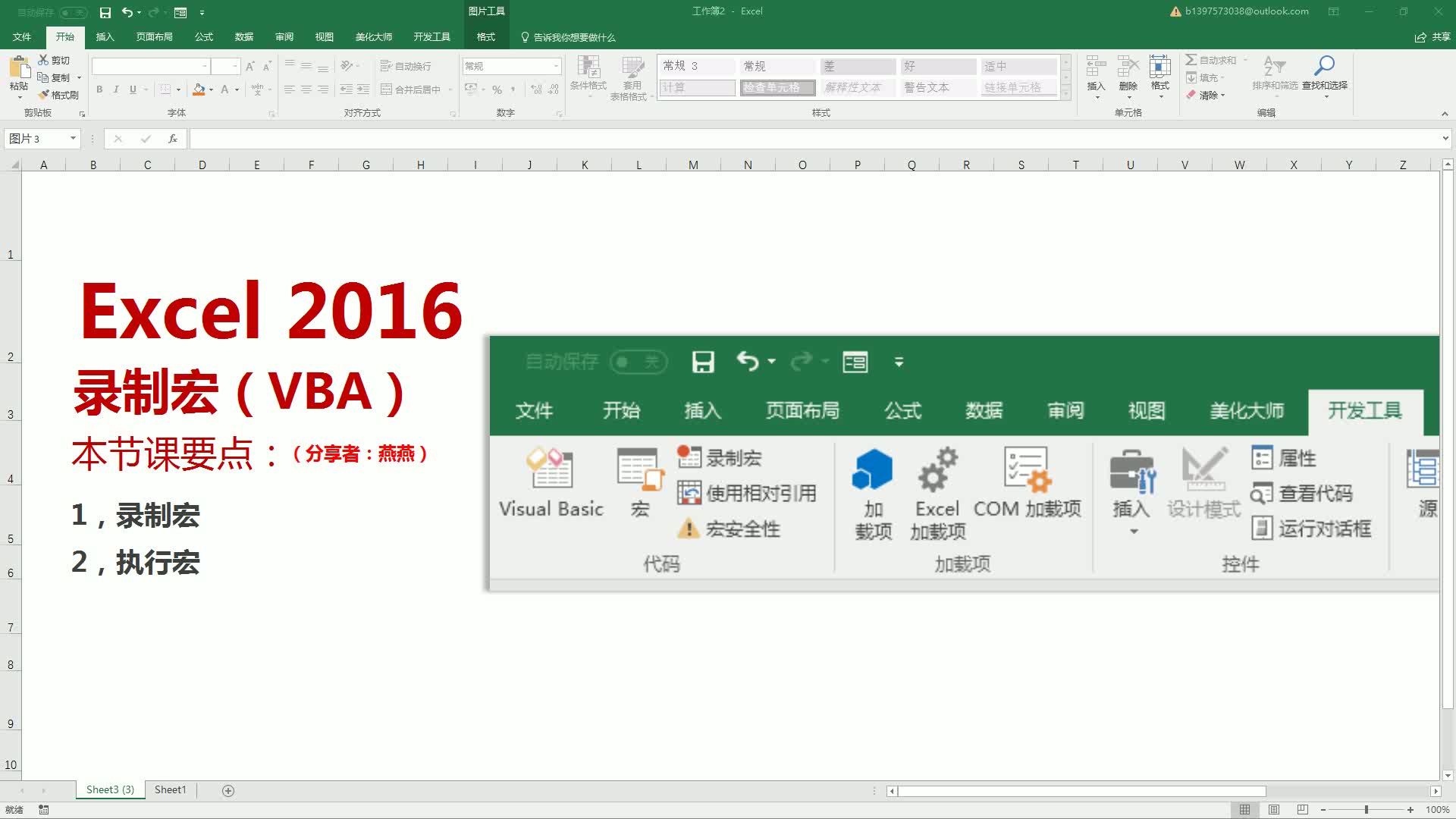This screenshot has height=819, width=1456.
Task: Click the horizontal scrollbar at the bottom
Action: 1081,791
